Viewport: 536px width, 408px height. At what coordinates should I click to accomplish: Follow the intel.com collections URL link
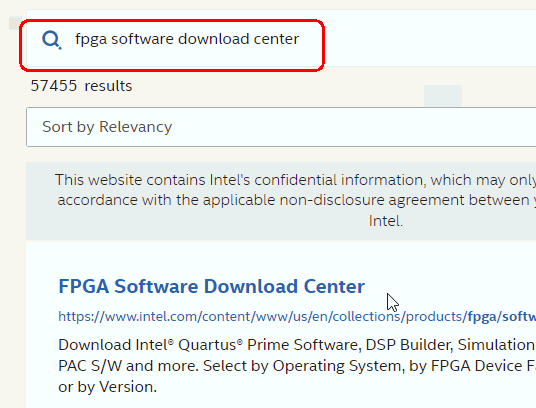click(x=297, y=316)
